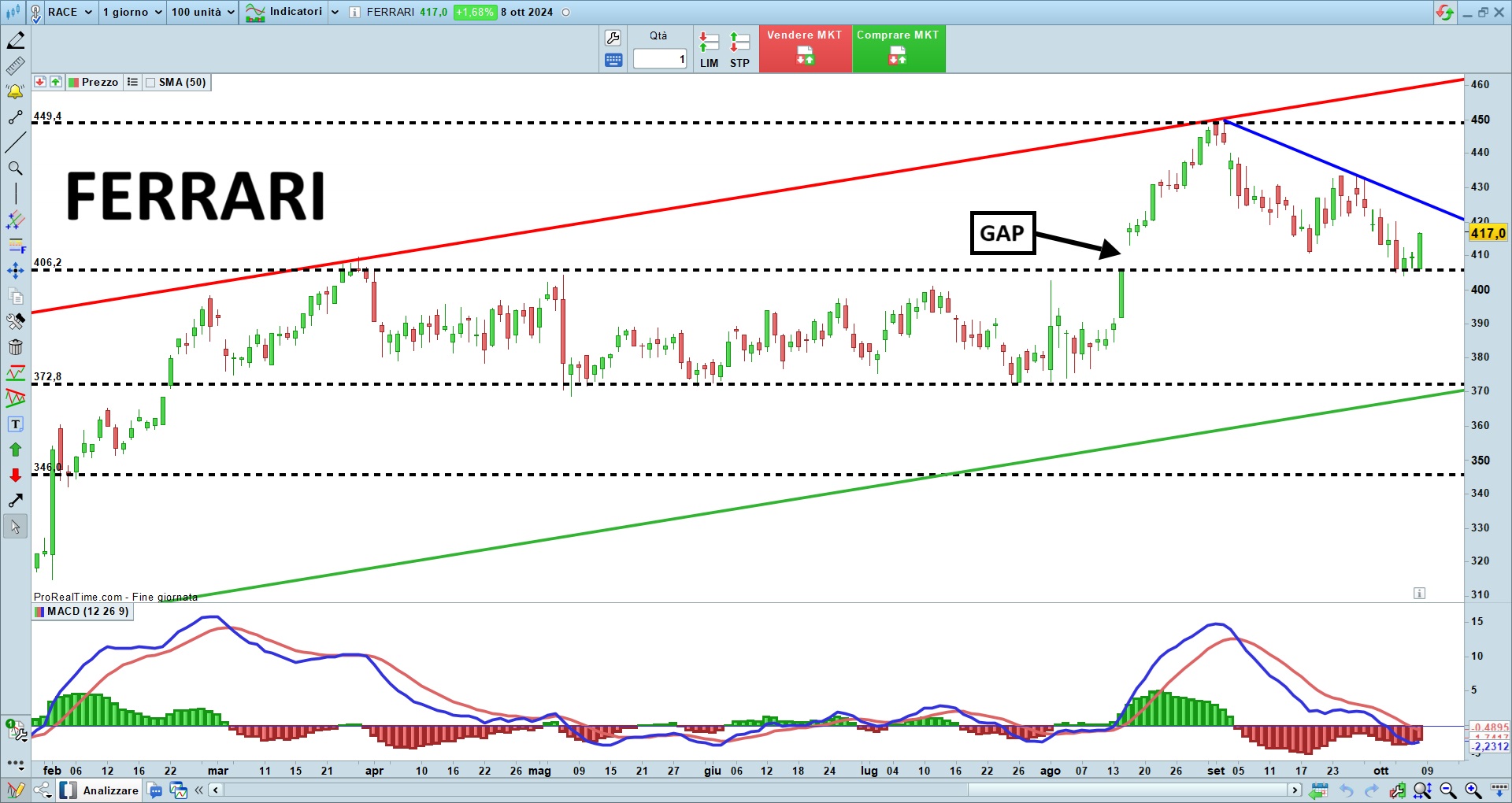This screenshot has width=1512, height=803.
Task: Select the diagonal trend line tool
Action: click(x=16, y=142)
